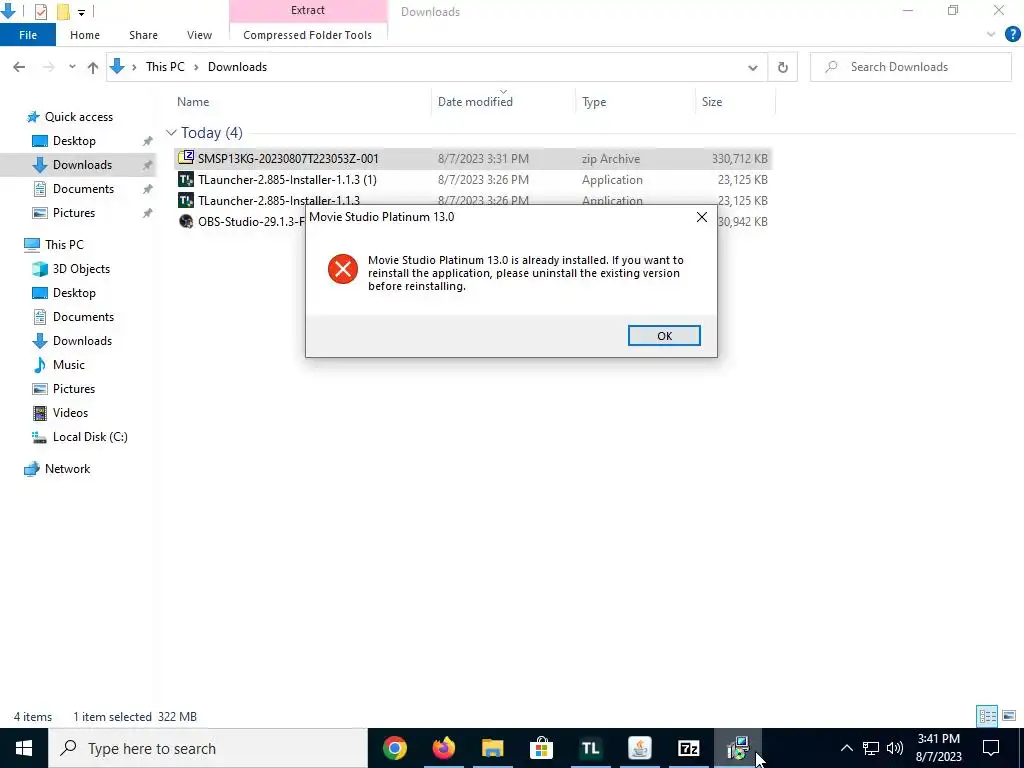This screenshot has width=1024, height=768.
Task: Switch to large icons view layout
Action: coord(1009,716)
